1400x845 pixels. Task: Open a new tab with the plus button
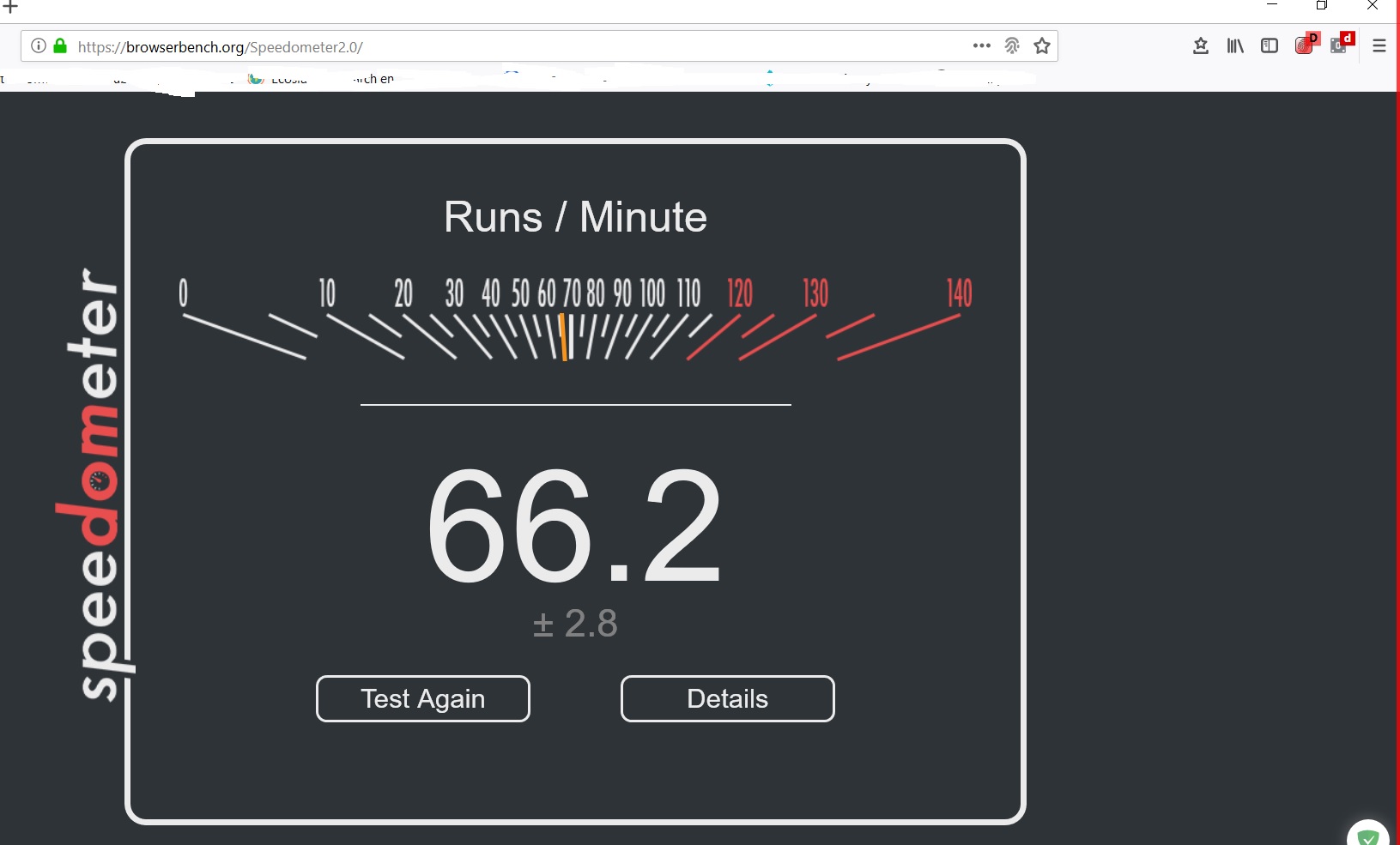(10, 7)
